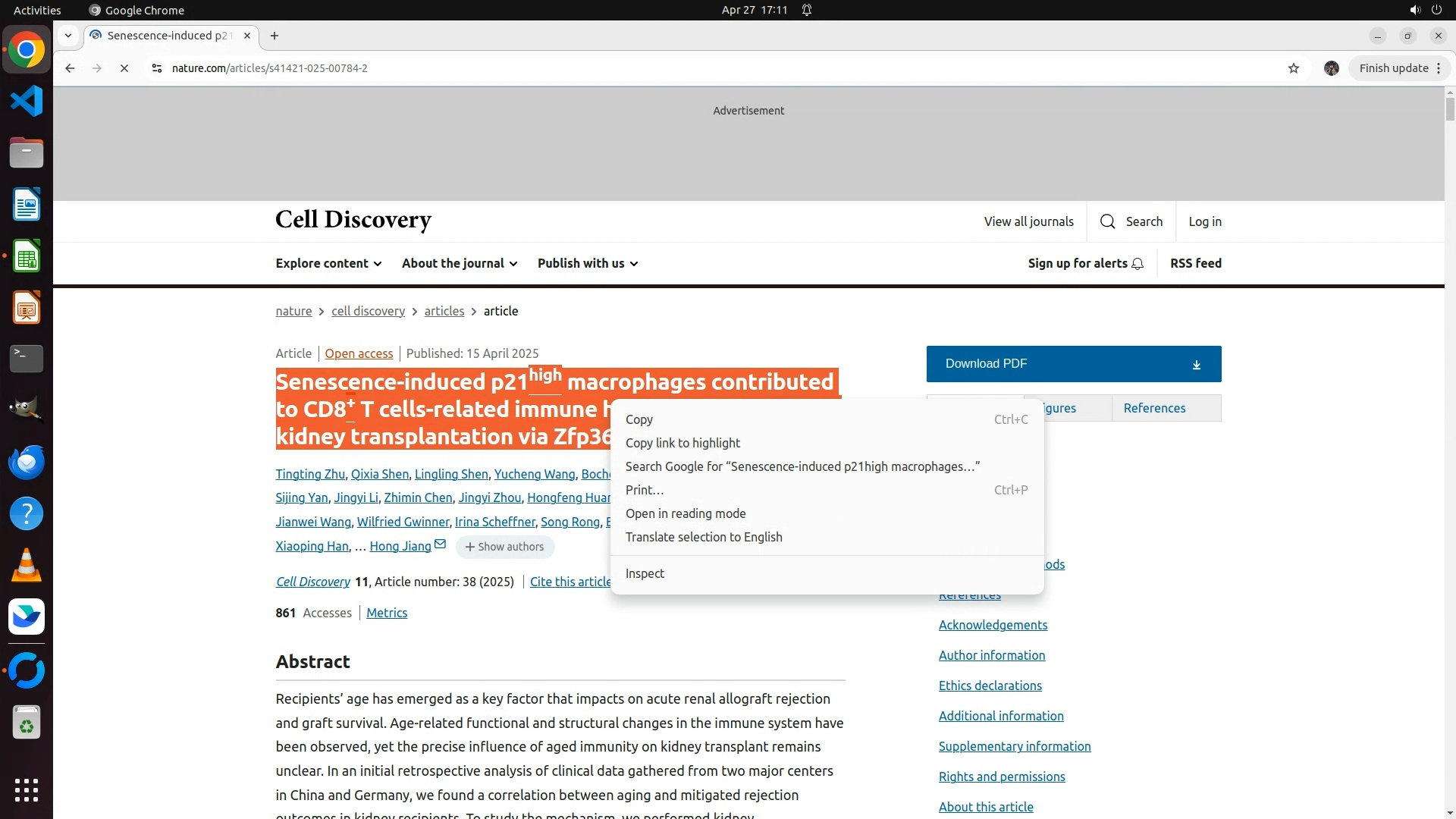1456x819 pixels.
Task: Click the site information icon in address bar
Action: pyautogui.click(x=157, y=68)
